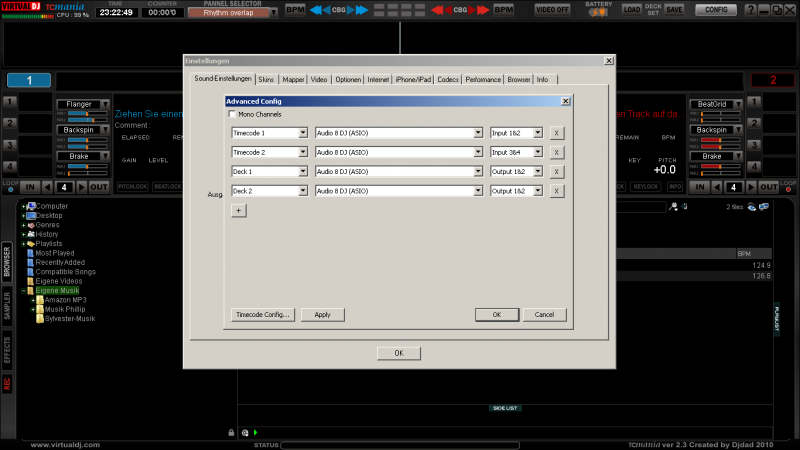Adjust left deck Flanger parameter slider
The width and height of the screenshot is (800, 450).
(x=87, y=113)
